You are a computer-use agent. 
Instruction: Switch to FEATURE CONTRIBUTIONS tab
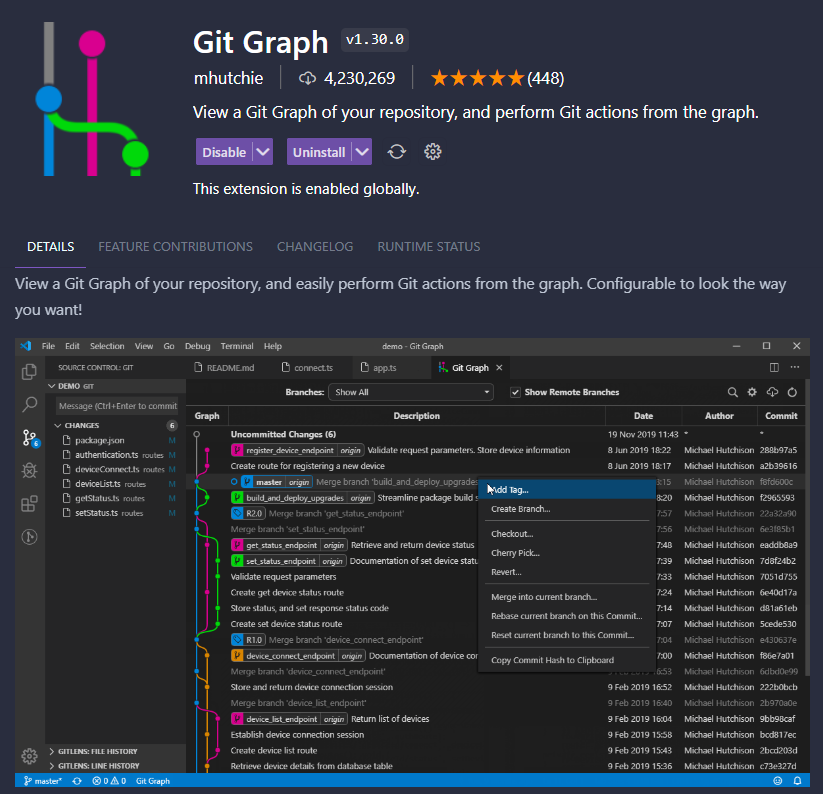coord(175,247)
